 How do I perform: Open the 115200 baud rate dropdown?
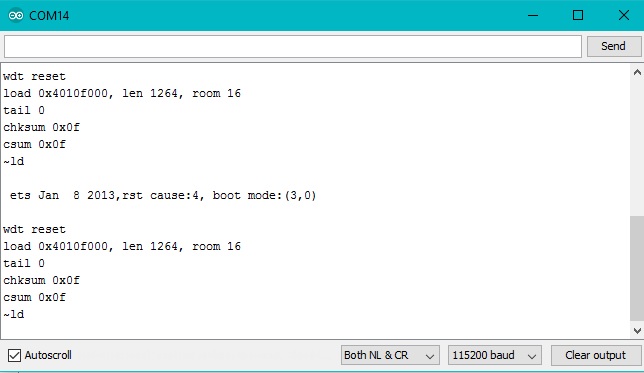[x=495, y=355]
